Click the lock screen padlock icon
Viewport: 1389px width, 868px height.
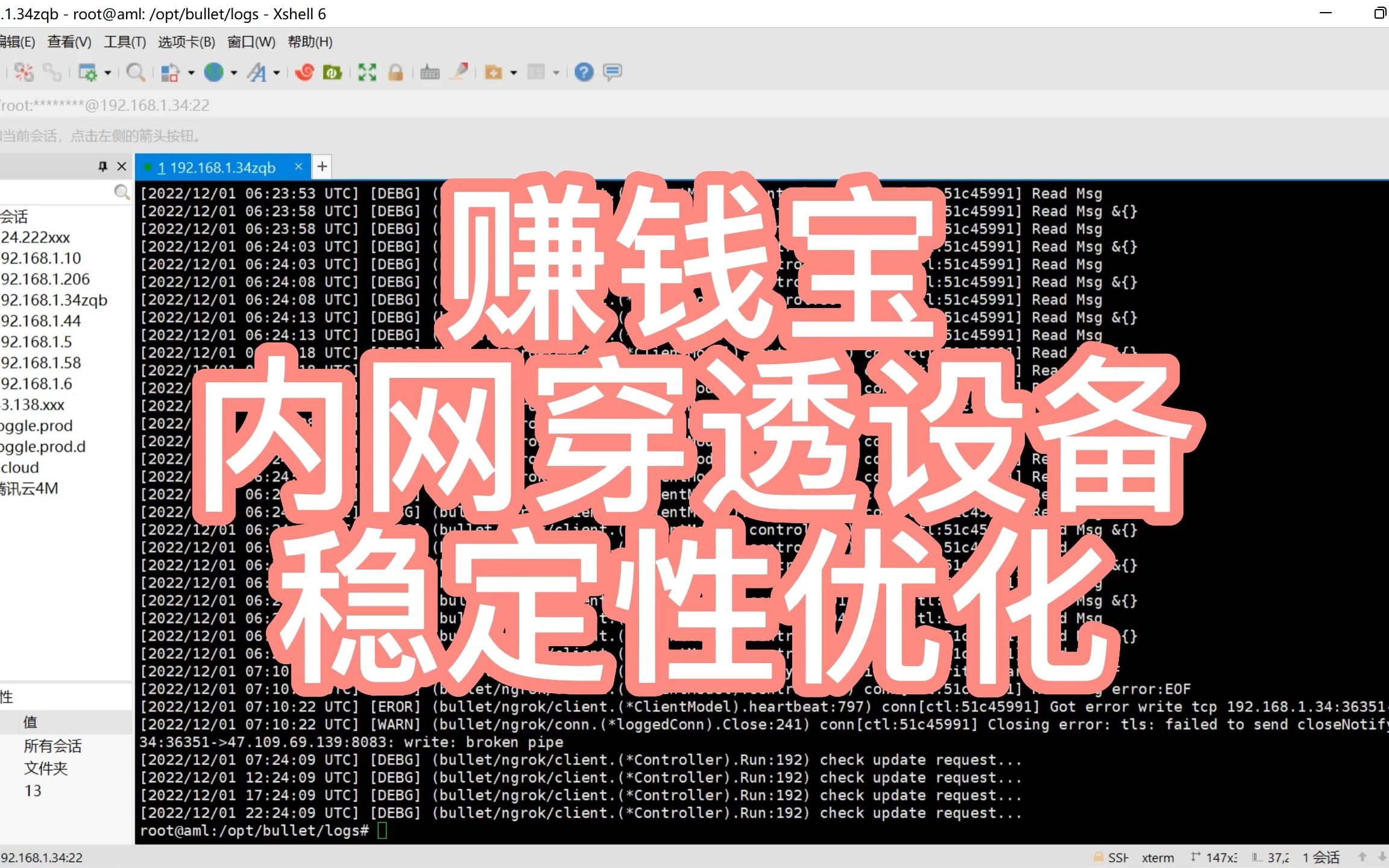395,73
